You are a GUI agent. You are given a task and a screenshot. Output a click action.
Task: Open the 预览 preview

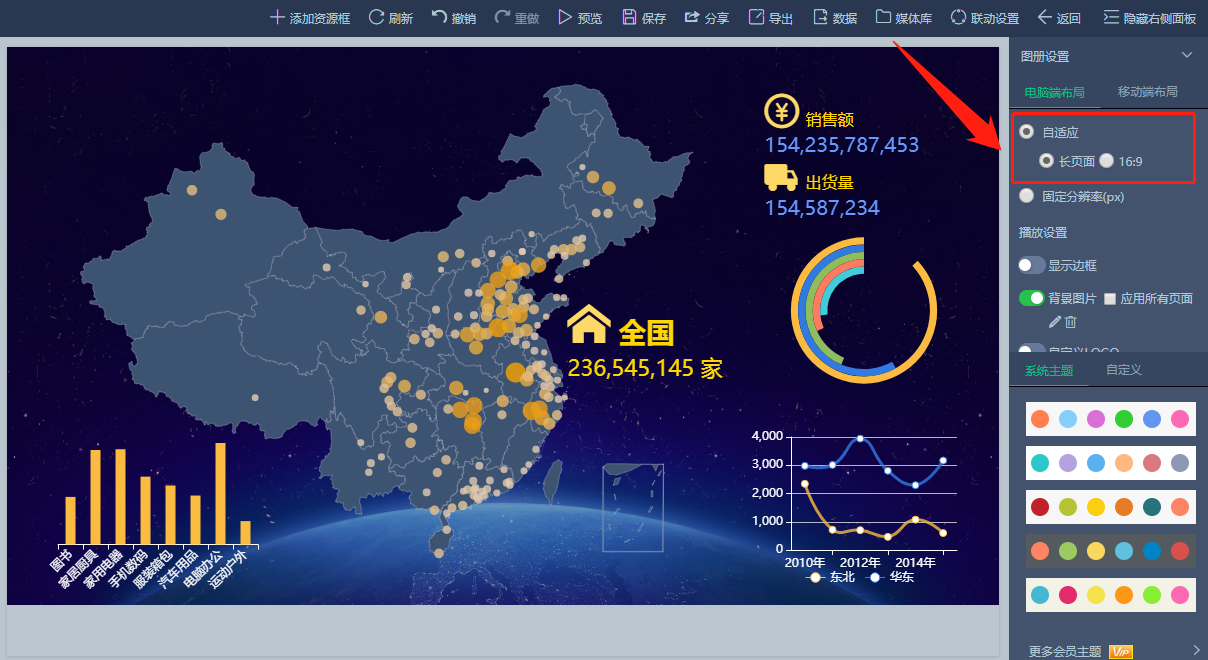[x=579, y=18]
